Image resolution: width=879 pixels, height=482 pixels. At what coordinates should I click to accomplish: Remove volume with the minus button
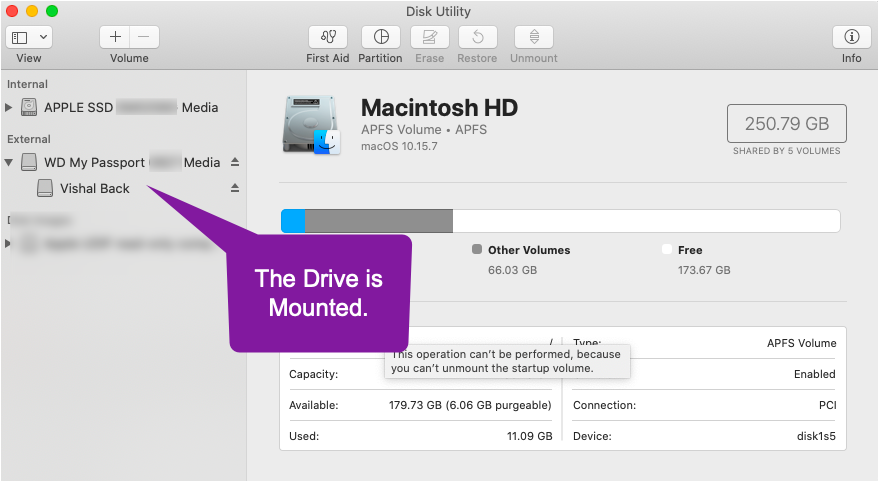144,37
